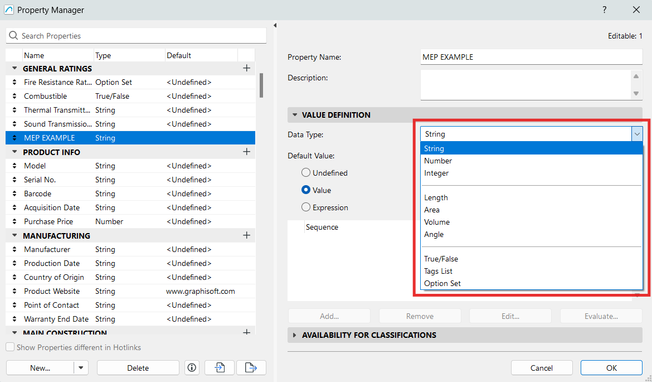Image resolution: width=652 pixels, height=382 pixels.
Task: Select the Acquisition Date row
Action: [x=130, y=207]
